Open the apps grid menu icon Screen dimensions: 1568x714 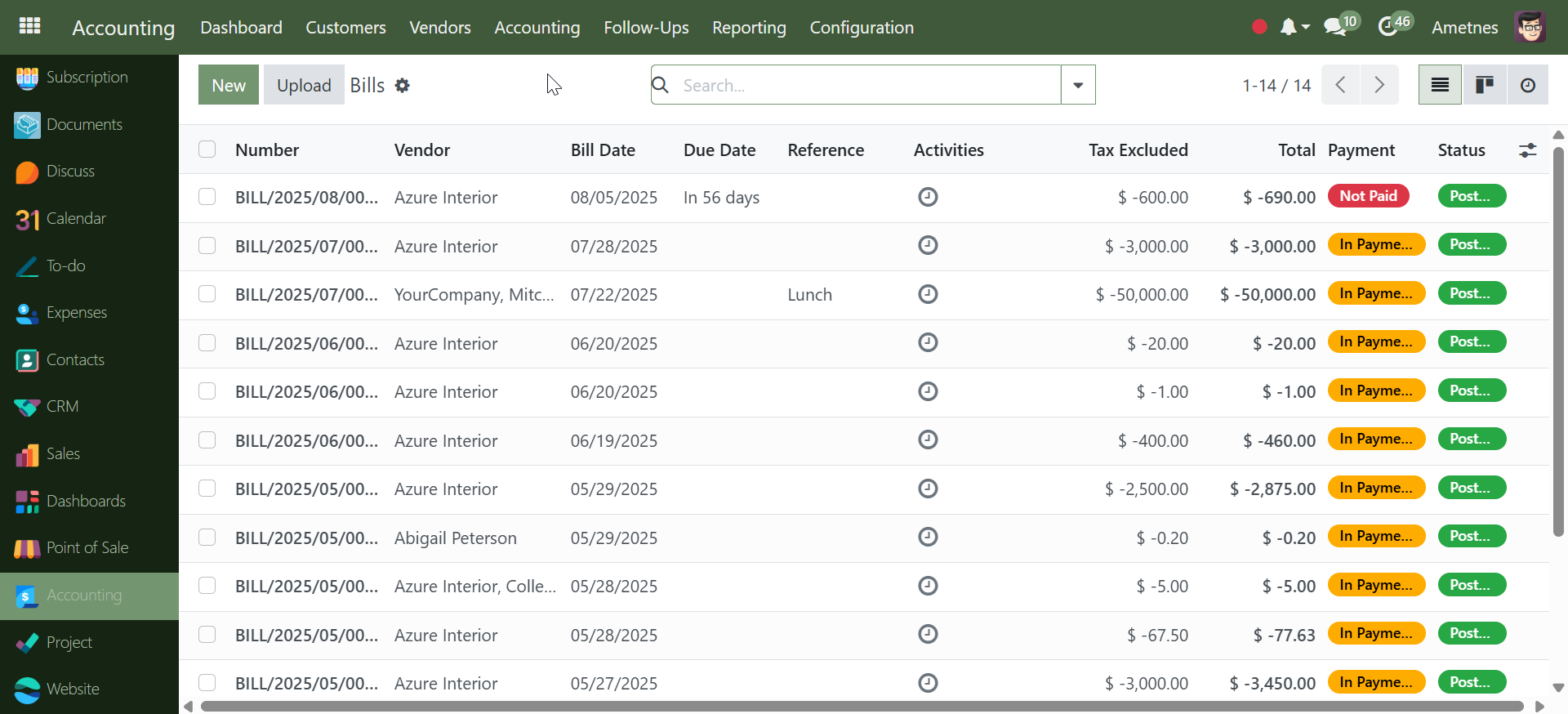(x=29, y=26)
